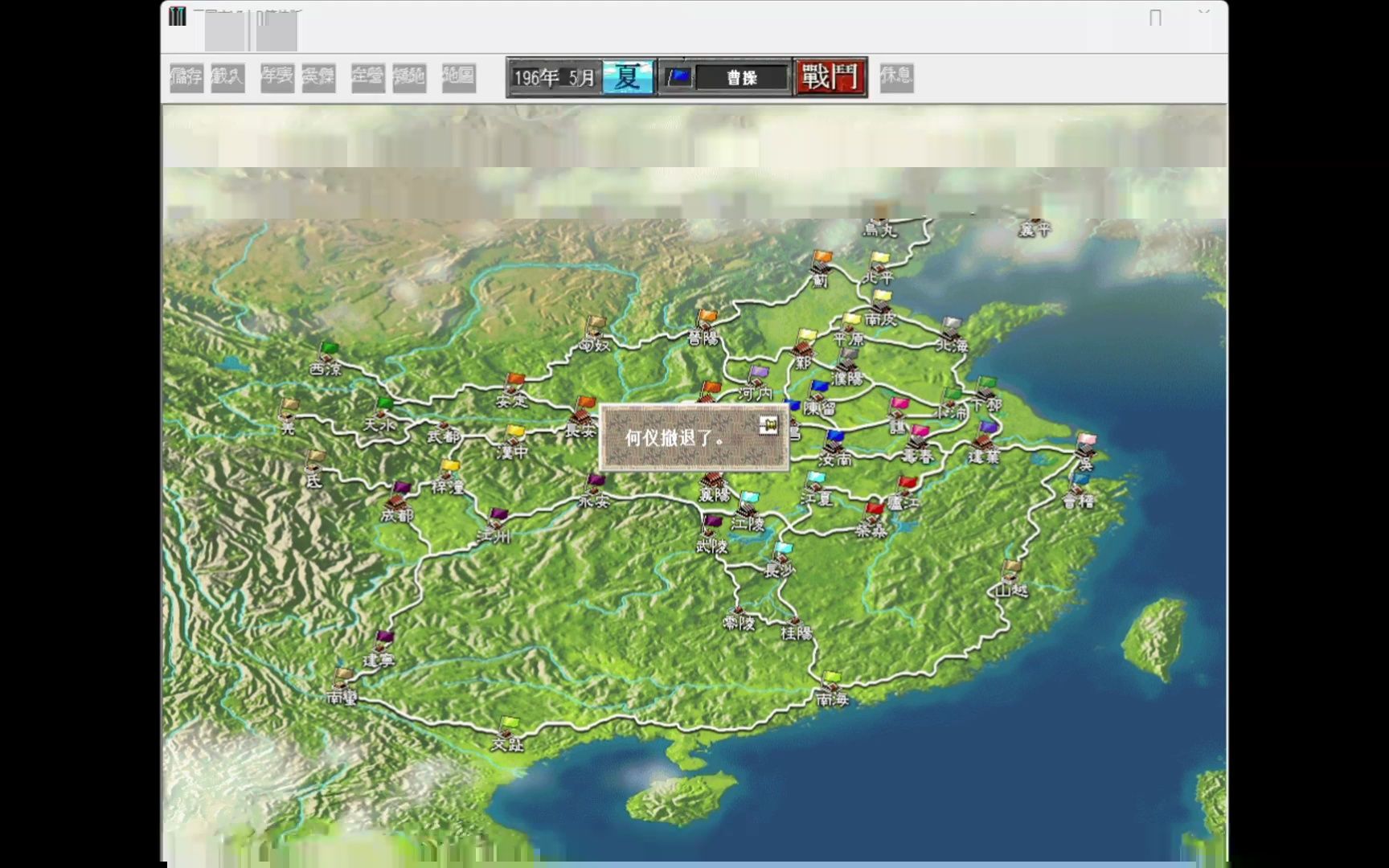Viewport: 1389px width, 868px height.
Task: Select the 安定 city with orange flag
Action: (x=512, y=391)
